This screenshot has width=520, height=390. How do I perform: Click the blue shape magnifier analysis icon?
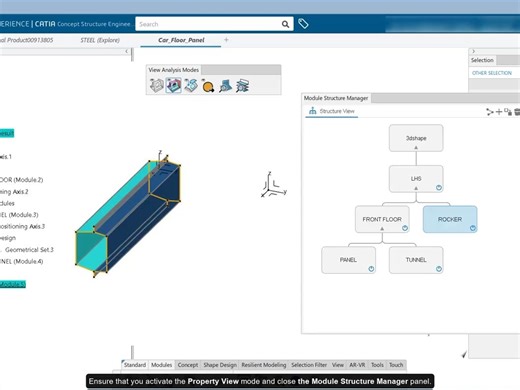point(225,86)
